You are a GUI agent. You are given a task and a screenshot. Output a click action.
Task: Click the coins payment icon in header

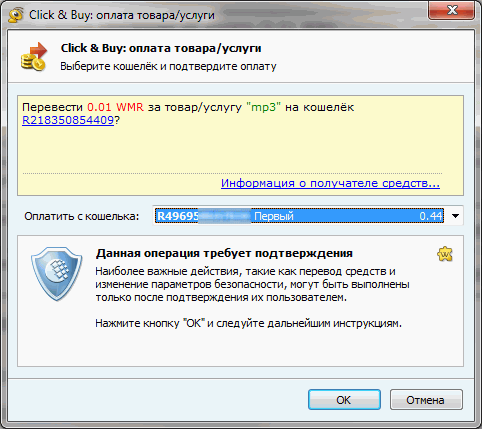pyautogui.click(x=34, y=57)
